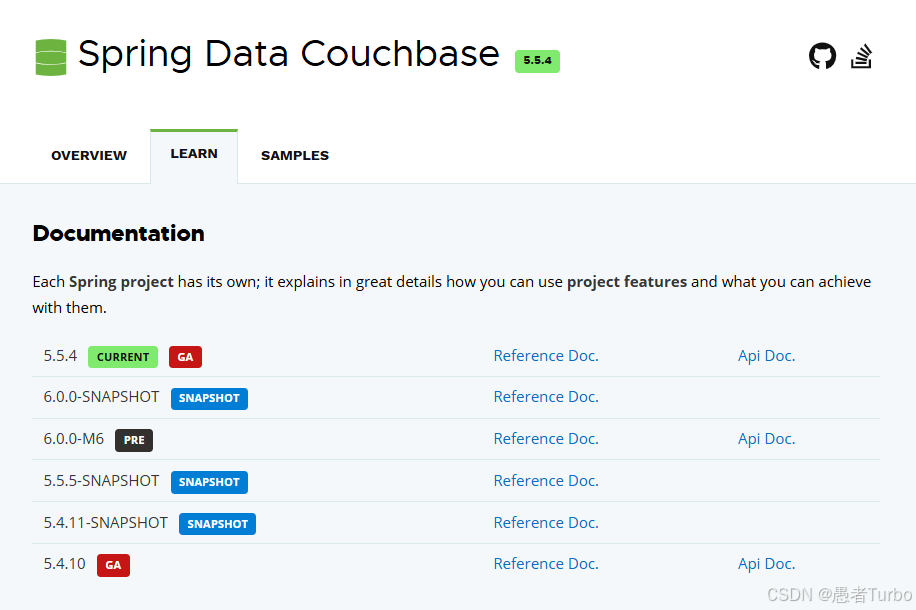Click the CURRENT badge on 5.5.4 row
Viewport: 916px width, 610px height.
point(123,357)
